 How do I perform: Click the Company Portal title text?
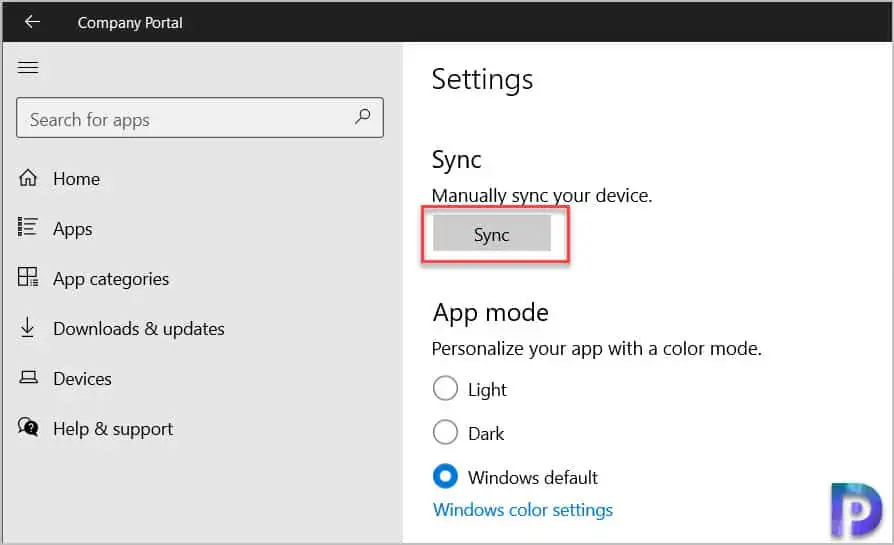pos(130,23)
